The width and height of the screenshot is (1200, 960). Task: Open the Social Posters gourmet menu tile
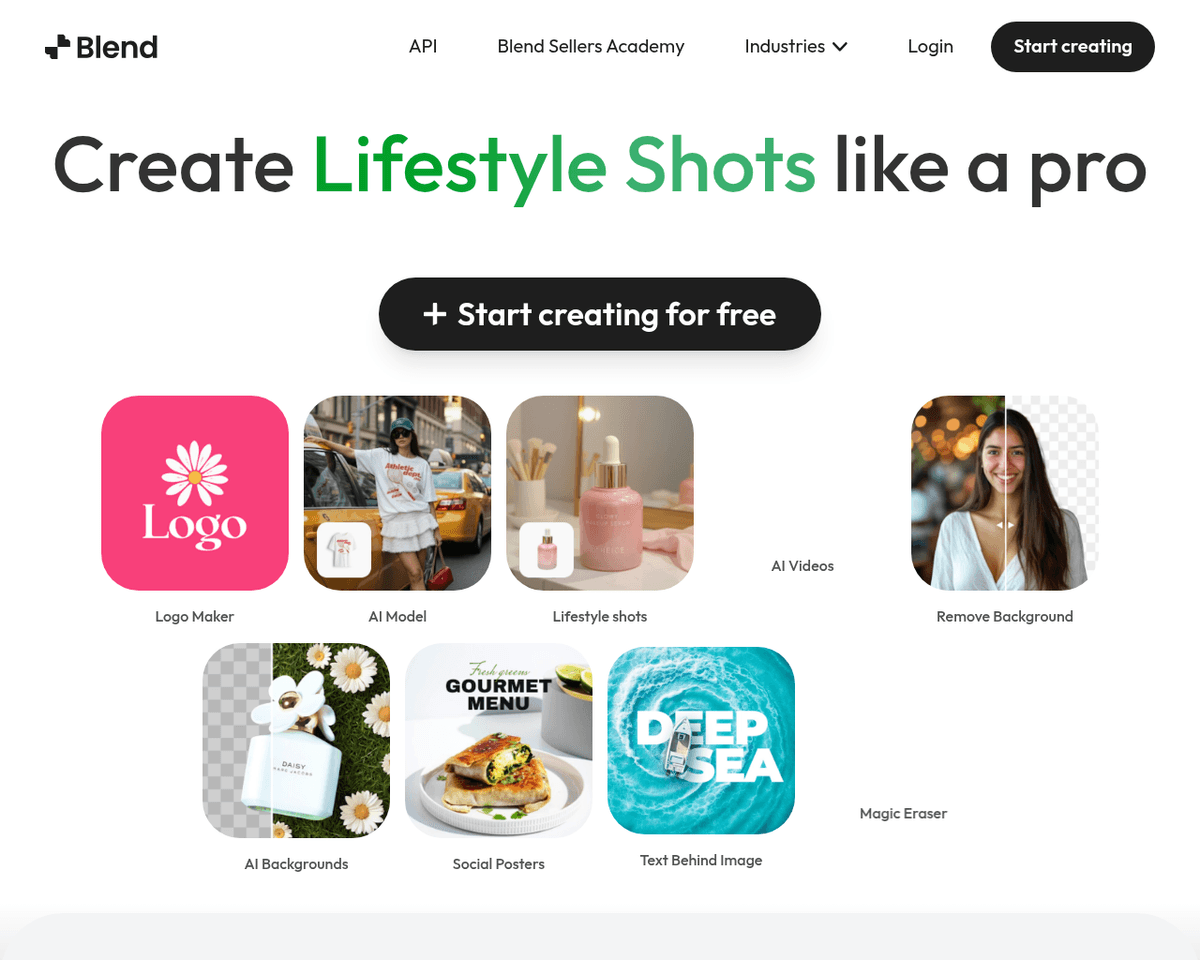tap(499, 740)
